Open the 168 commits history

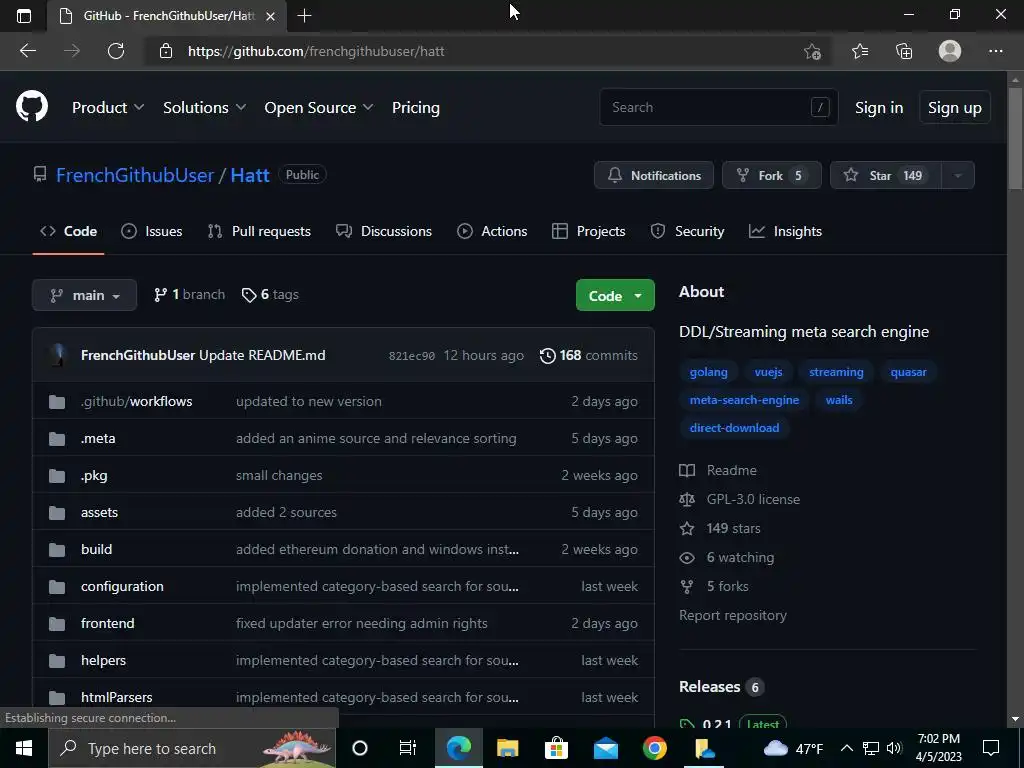point(588,355)
